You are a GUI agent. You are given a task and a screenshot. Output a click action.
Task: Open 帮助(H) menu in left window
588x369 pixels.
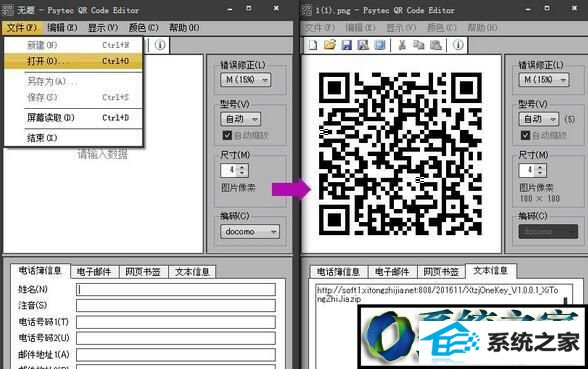pos(184,28)
